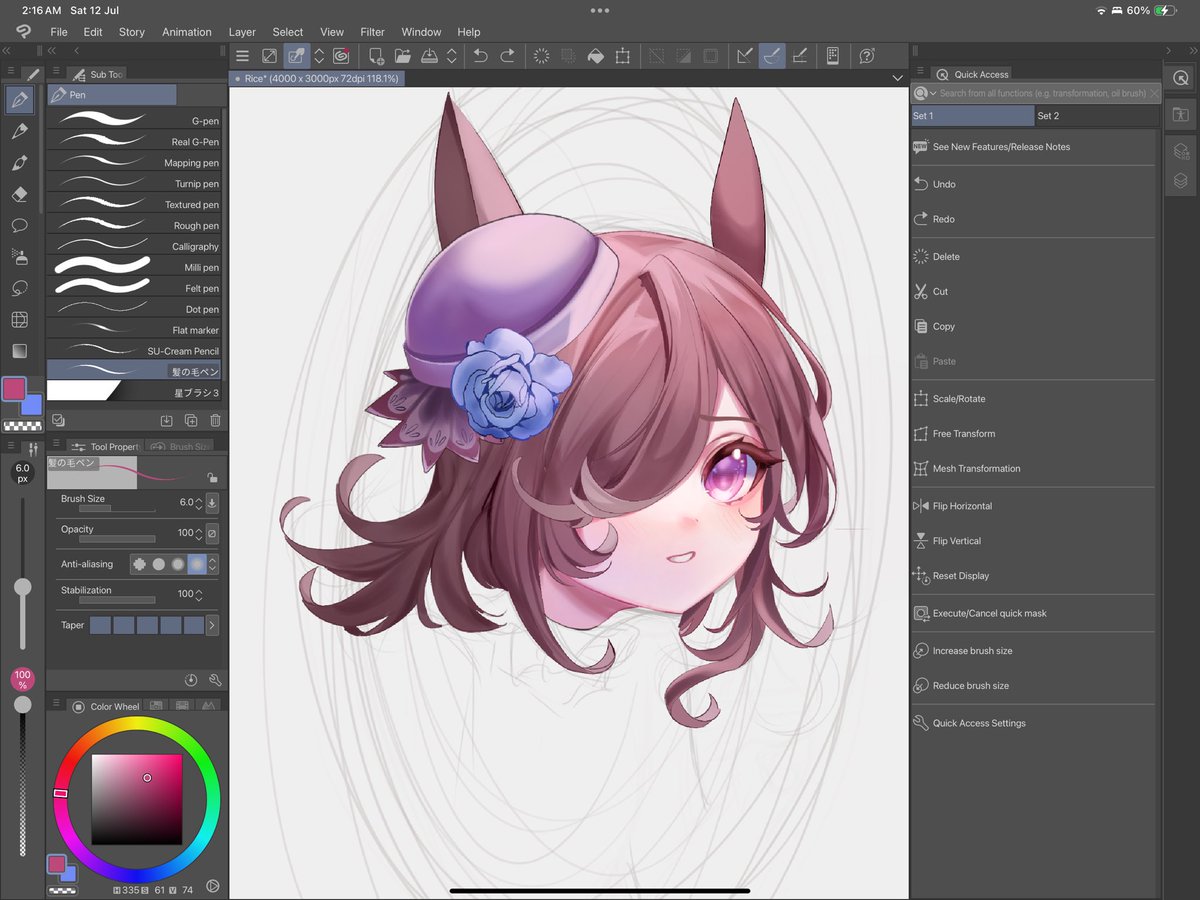
Task: Click the Scale/Rotate icon in command bar
Action: click(x=622, y=56)
